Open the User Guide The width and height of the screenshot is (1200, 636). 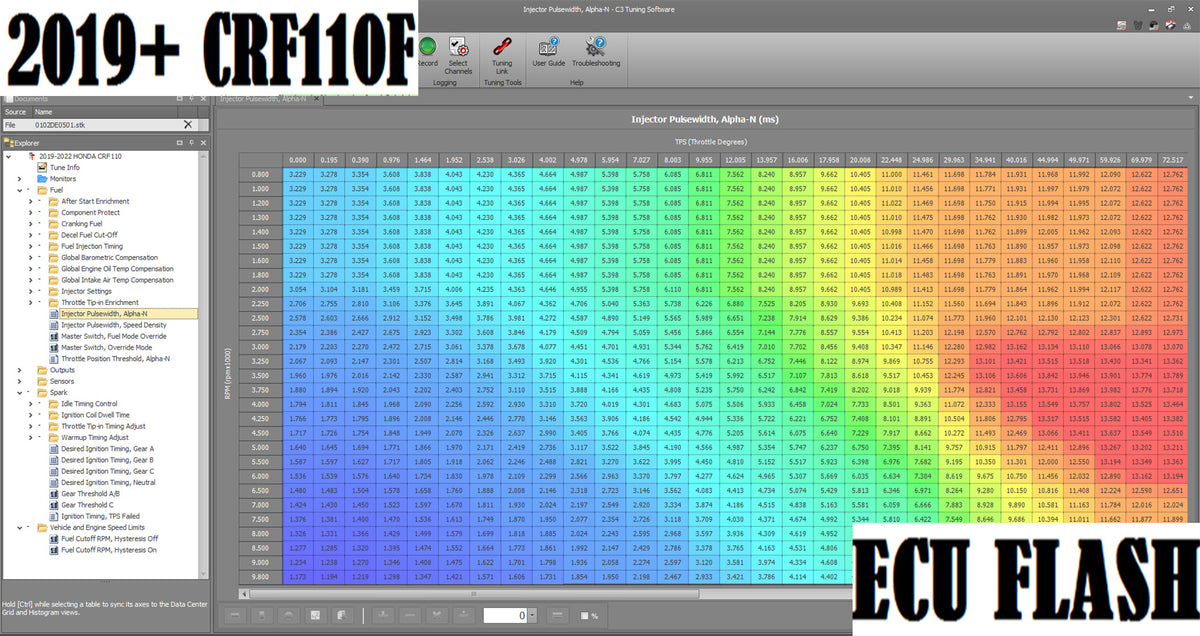548,51
